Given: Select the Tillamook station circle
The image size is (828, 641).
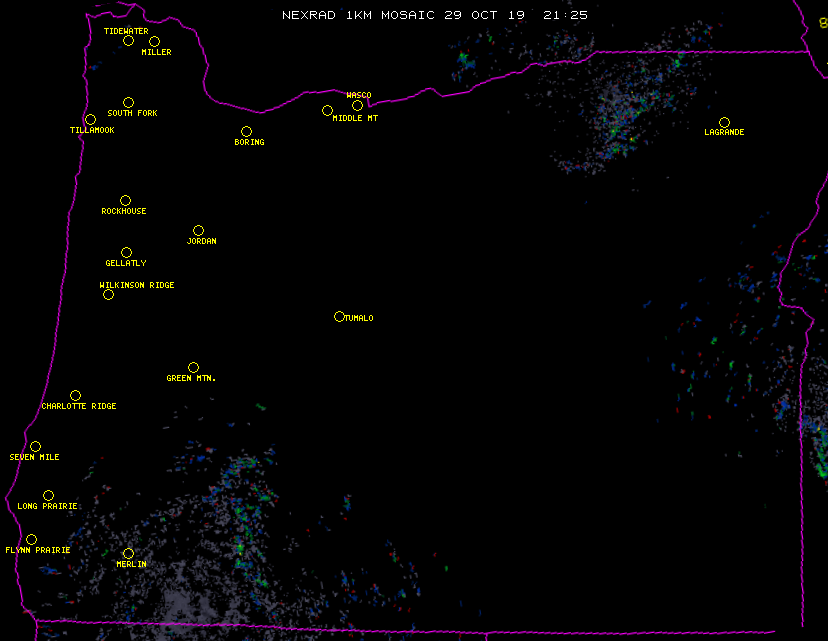Looking at the screenshot, I should 90,120.
